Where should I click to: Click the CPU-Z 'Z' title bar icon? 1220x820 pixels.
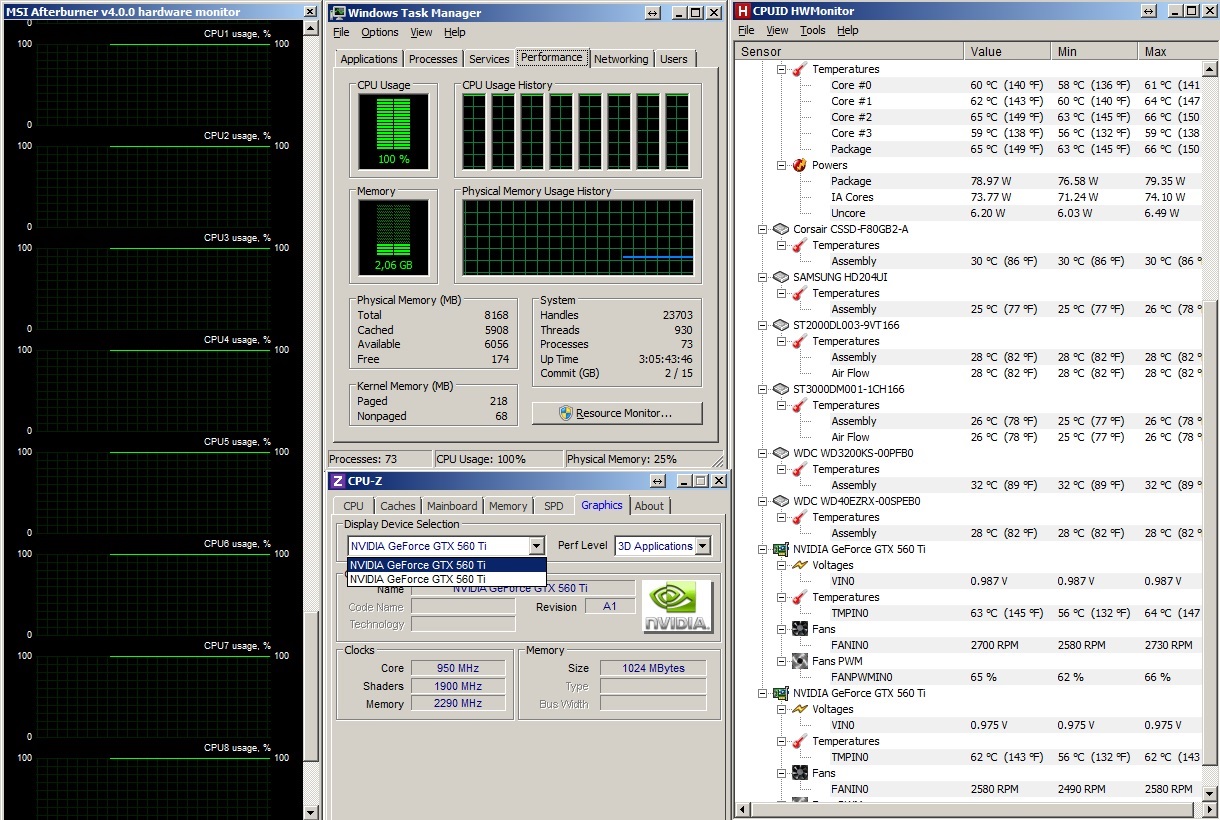click(337, 481)
